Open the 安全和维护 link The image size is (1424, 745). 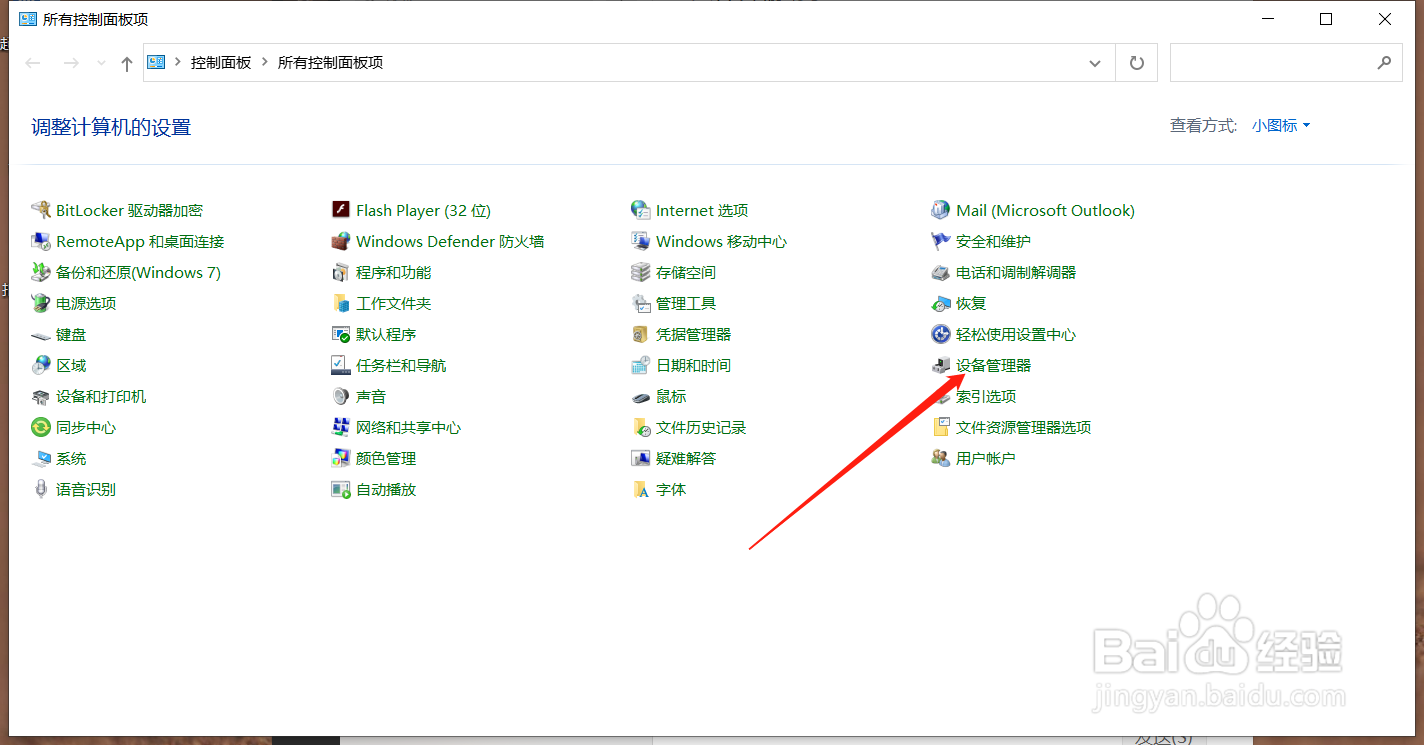coord(993,241)
